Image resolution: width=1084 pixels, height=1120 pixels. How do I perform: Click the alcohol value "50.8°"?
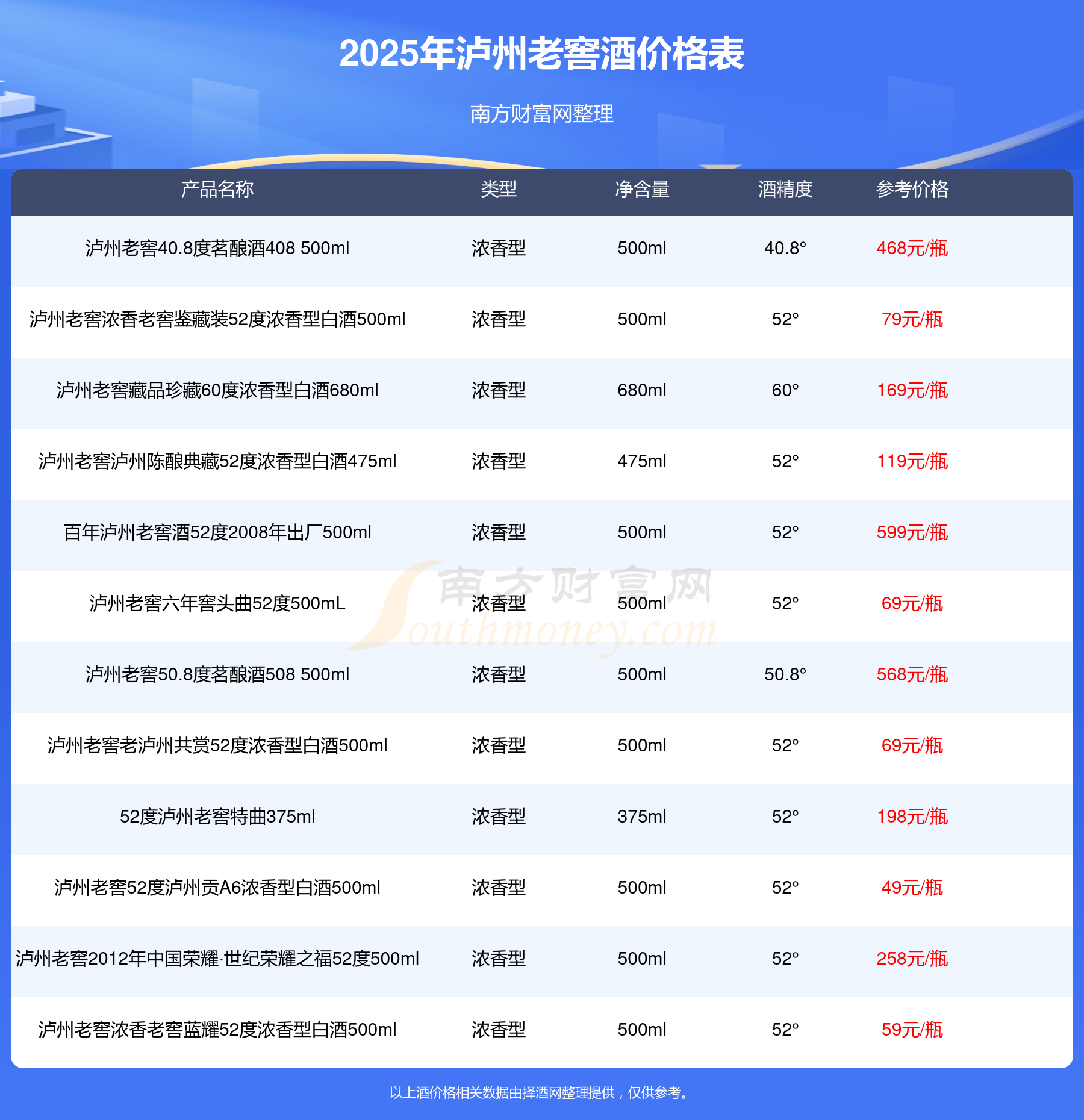click(x=785, y=674)
